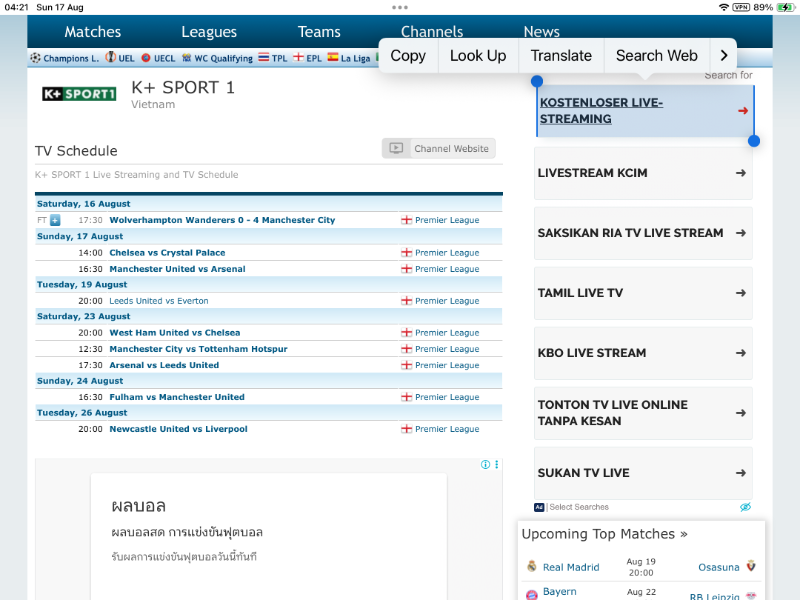Click the K+ SPORT 1 channel logo
Viewport: 800px width, 600px height.
coord(79,94)
